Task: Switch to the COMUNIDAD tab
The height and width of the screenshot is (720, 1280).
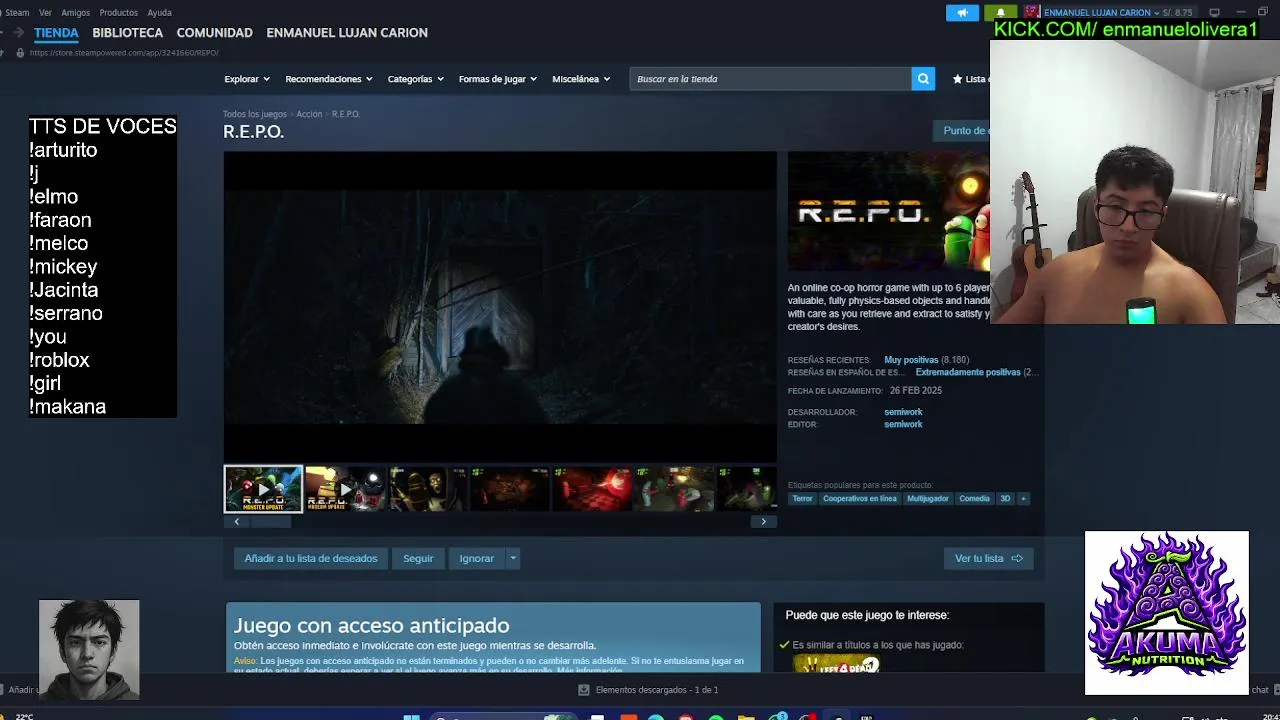Action: pyautogui.click(x=214, y=33)
